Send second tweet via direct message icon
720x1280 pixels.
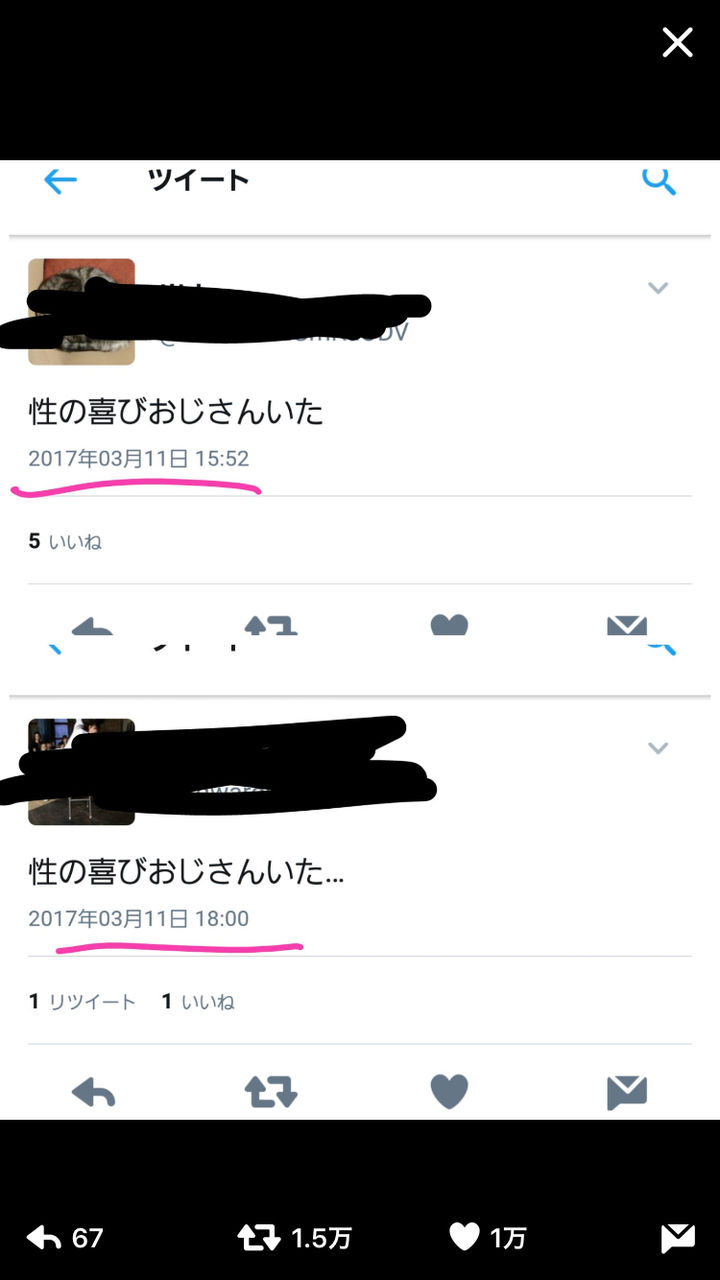click(627, 1093)
